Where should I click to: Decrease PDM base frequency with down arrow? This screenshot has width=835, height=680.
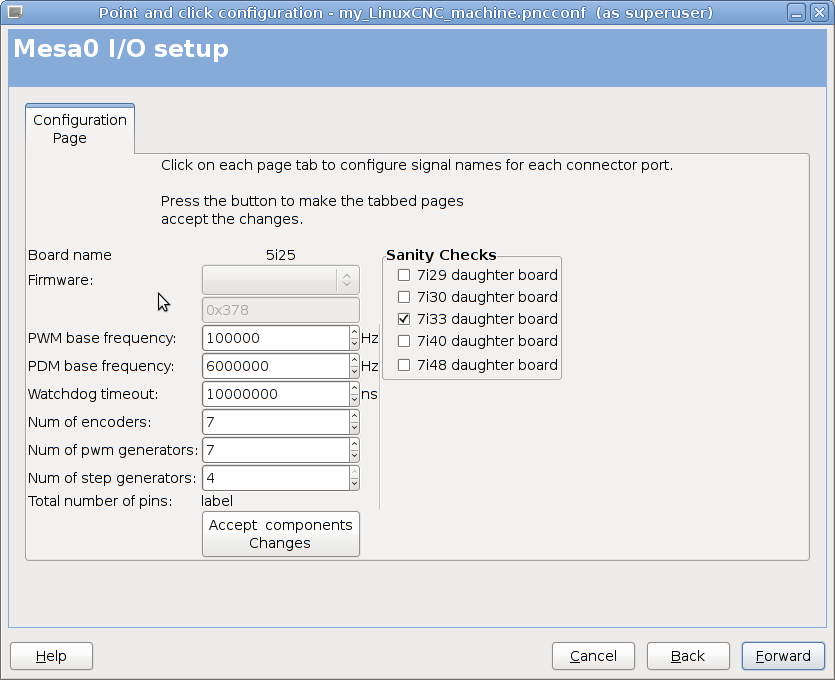(x=355, y=372)
